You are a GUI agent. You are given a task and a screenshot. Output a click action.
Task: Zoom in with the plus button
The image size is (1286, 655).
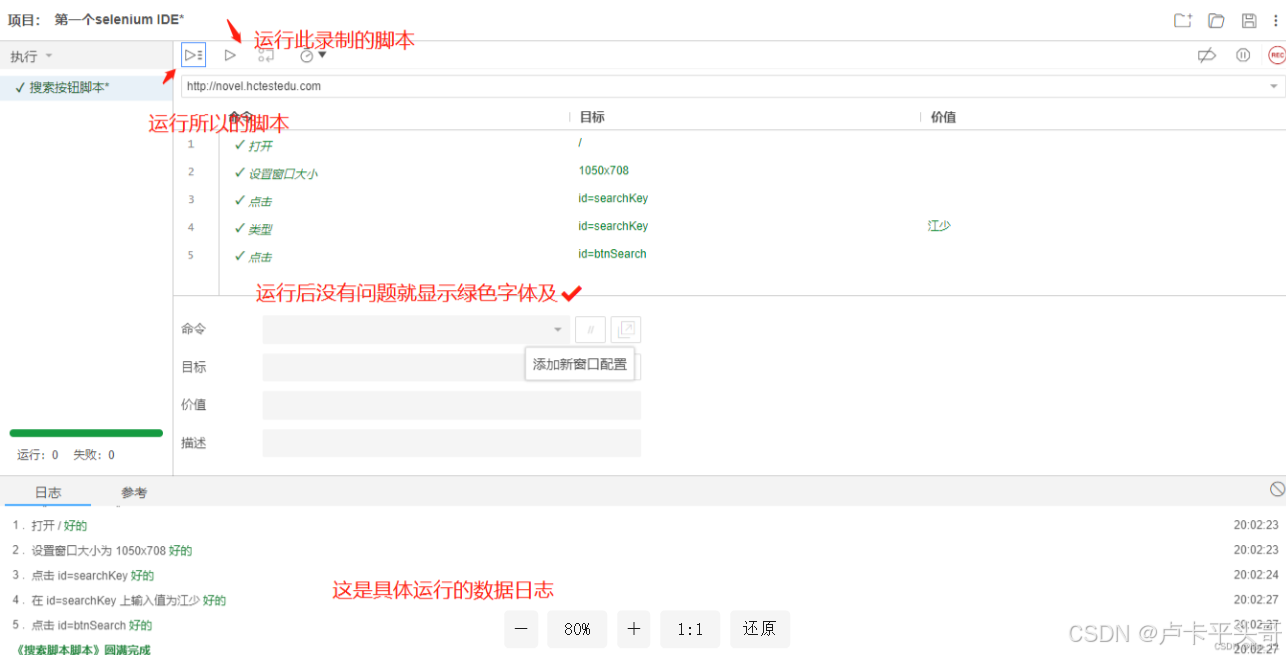[x=633, y=629]
